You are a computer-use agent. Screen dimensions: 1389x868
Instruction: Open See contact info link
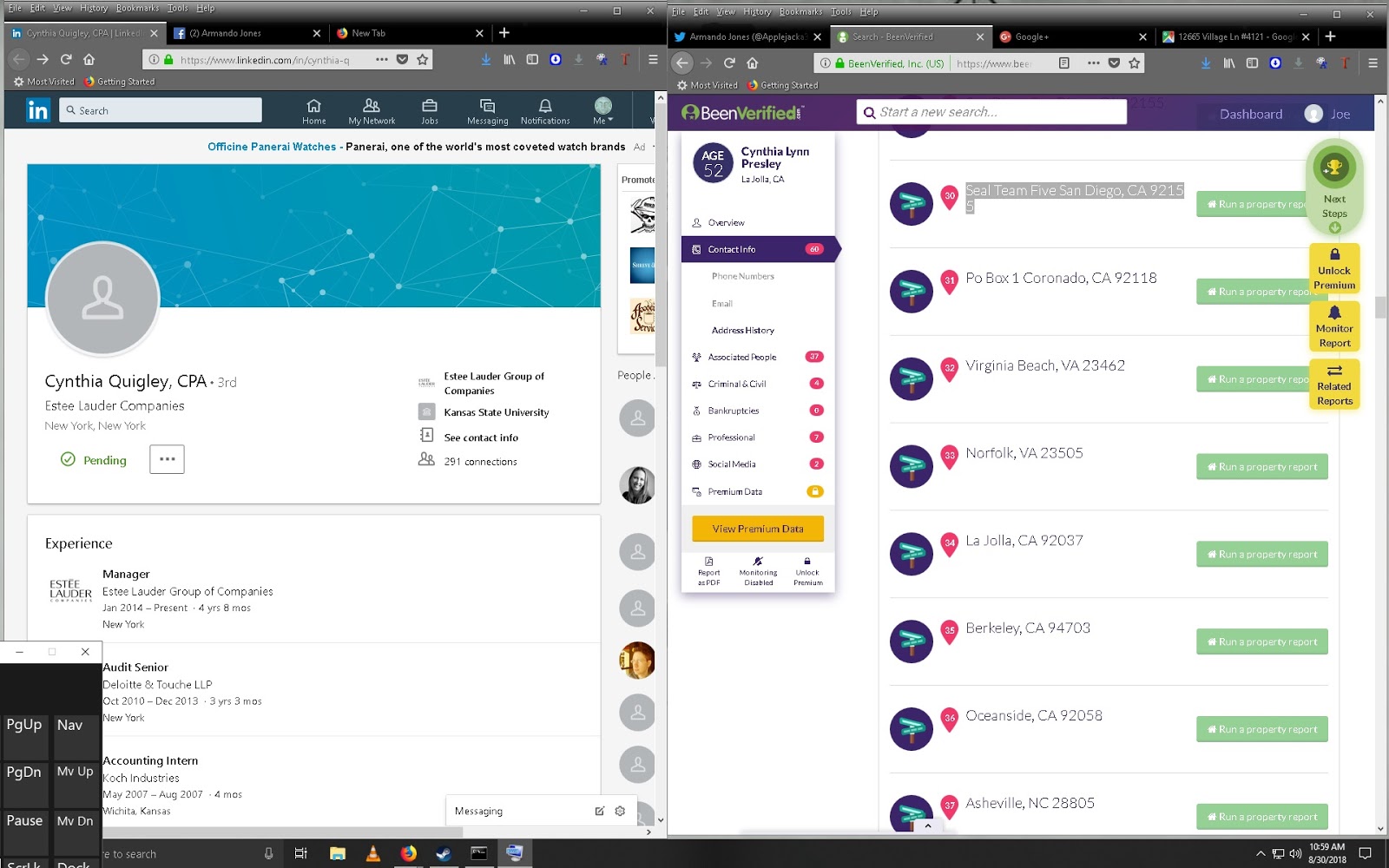click(481, 437)
